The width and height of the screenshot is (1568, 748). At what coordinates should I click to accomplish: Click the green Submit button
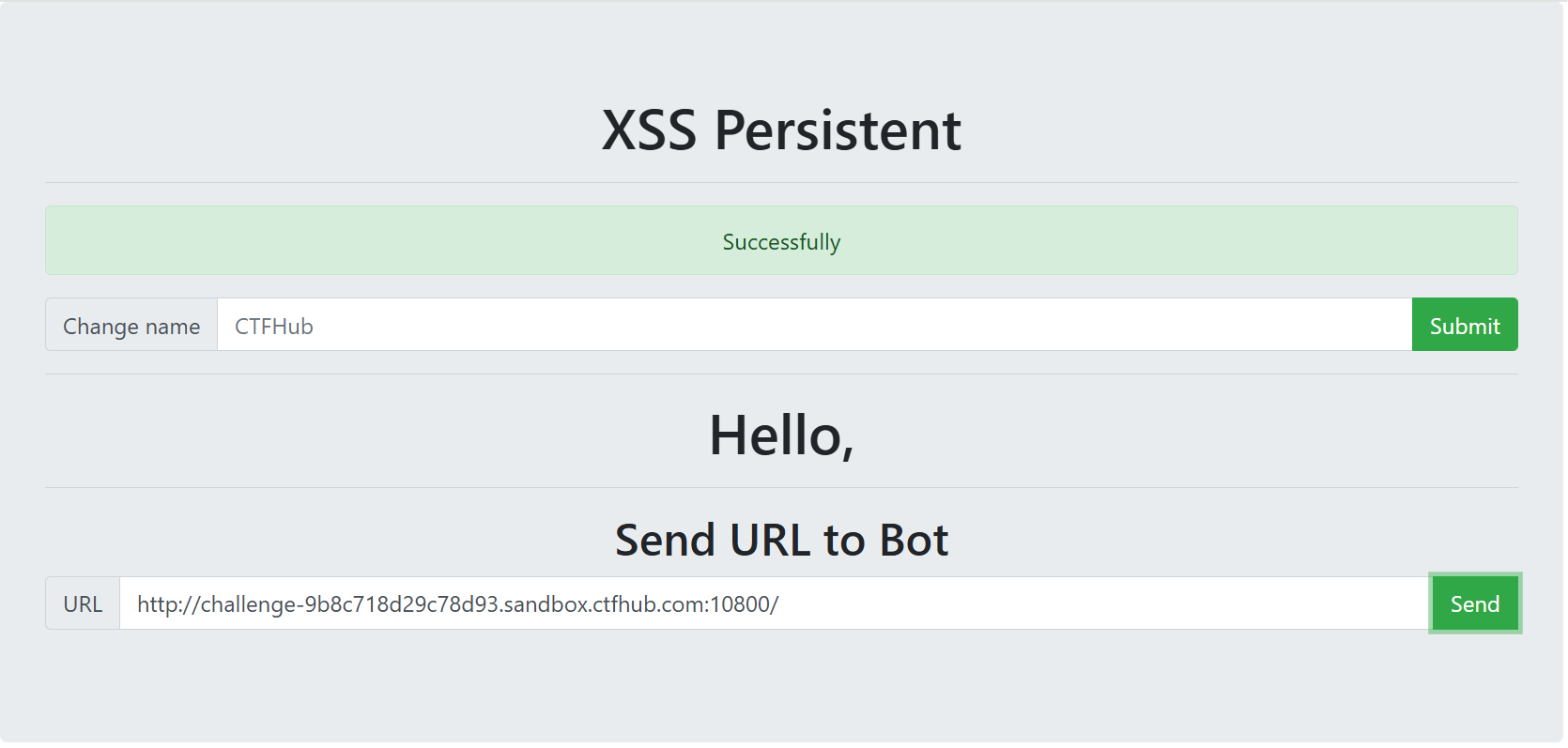(x=1464, y=325)
